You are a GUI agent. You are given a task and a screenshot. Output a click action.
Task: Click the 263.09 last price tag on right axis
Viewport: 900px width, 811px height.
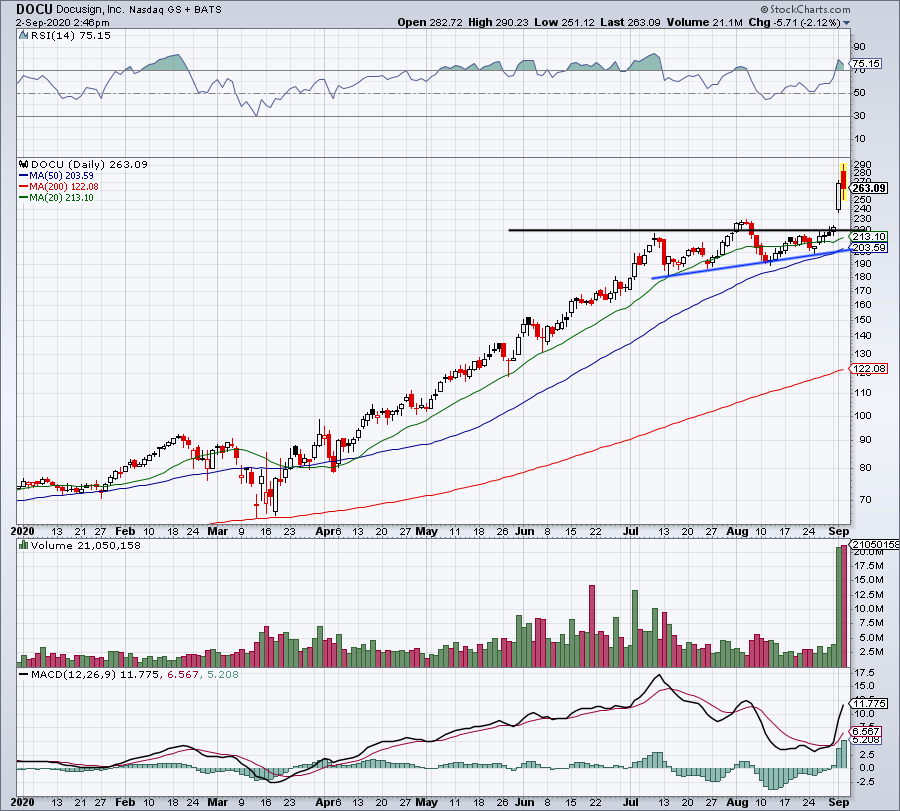(x=868, y=188)
